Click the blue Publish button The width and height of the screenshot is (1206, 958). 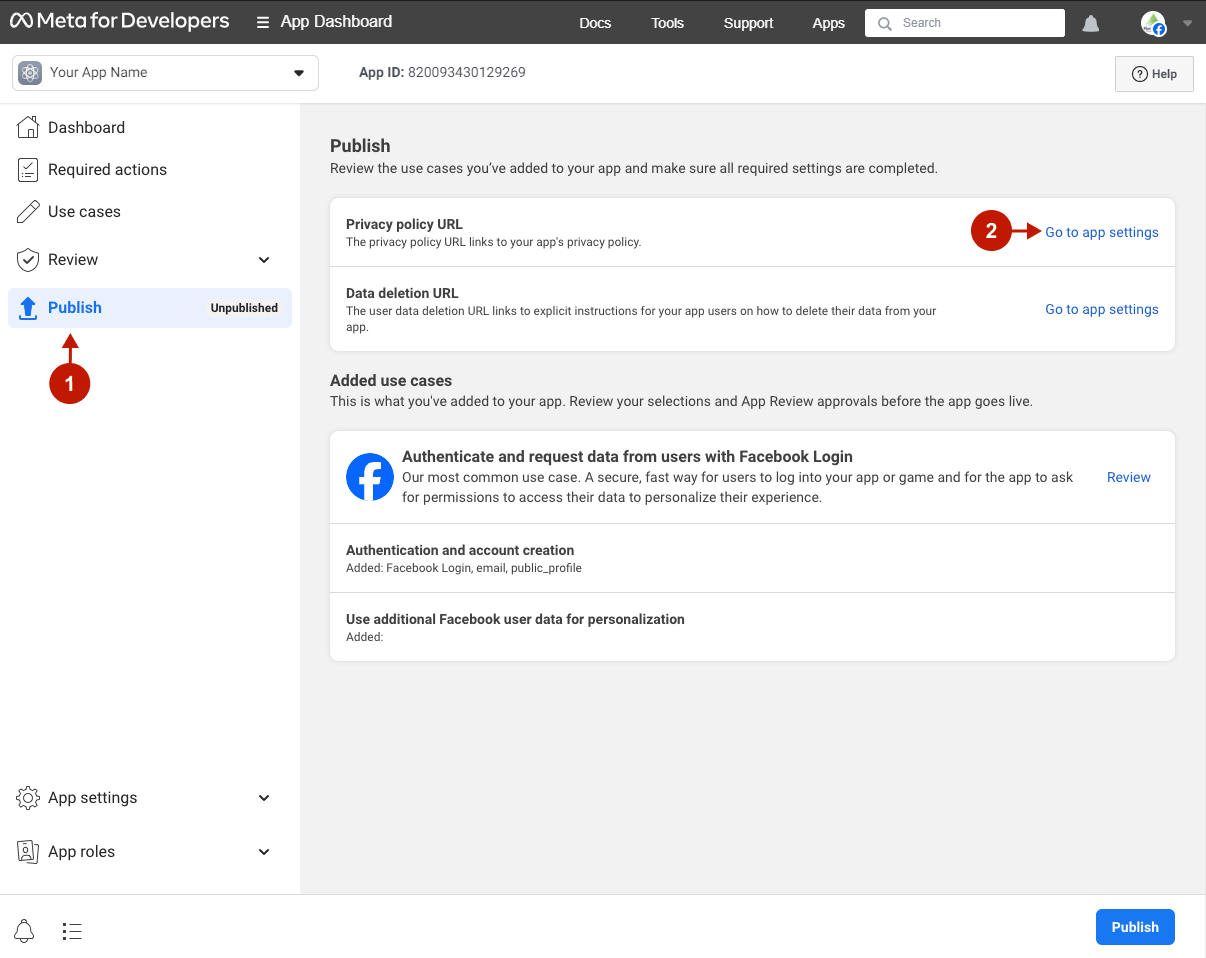click(x=1135, y=927)
